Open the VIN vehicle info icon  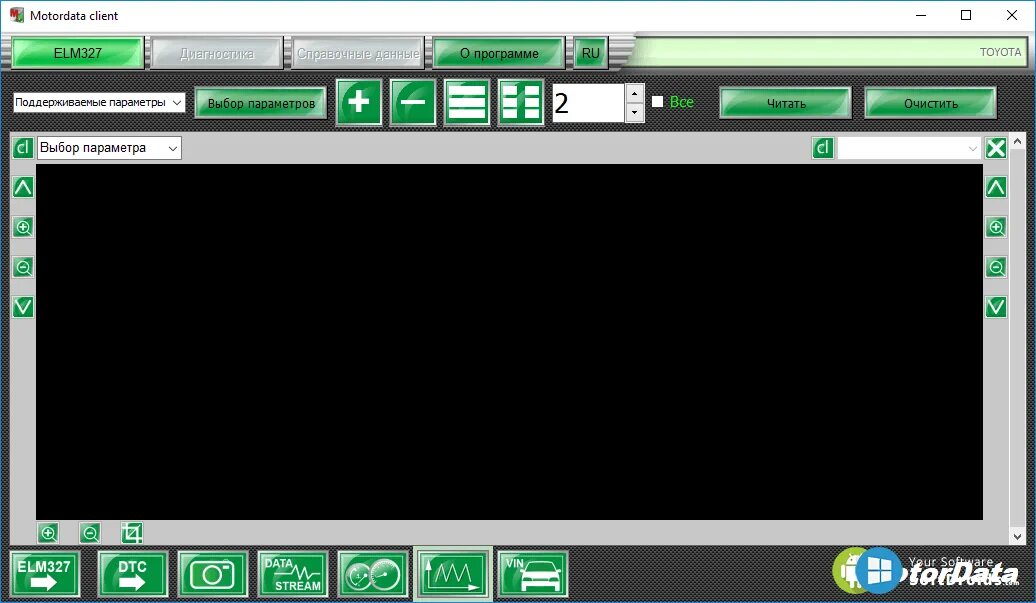[x=533, y=574]
